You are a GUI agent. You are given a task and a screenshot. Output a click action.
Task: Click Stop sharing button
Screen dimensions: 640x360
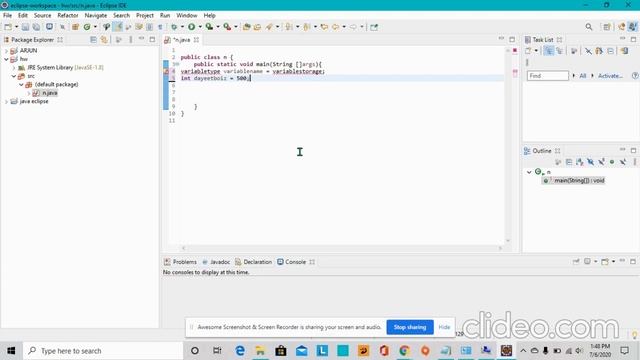(x=410, y=327)
